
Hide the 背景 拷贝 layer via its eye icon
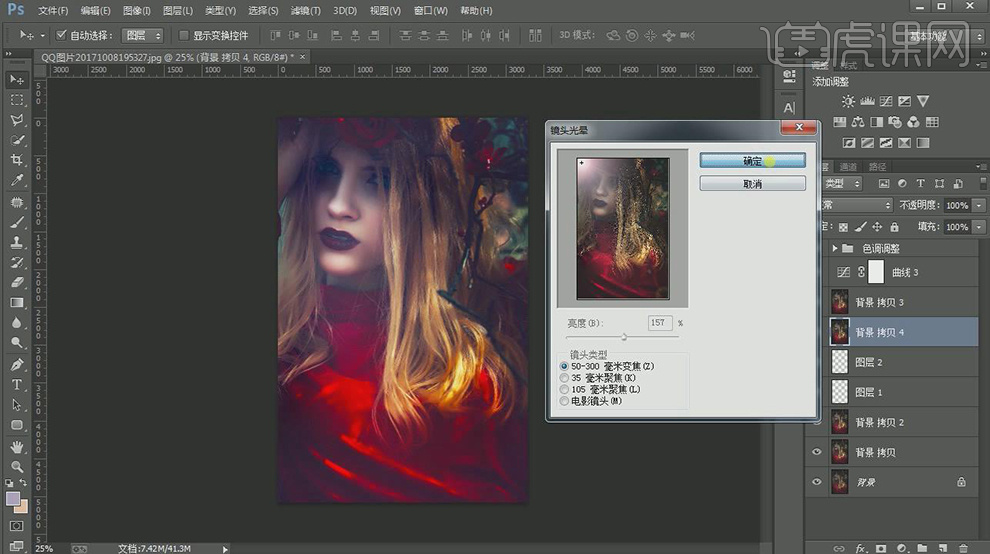coord(817,453)
